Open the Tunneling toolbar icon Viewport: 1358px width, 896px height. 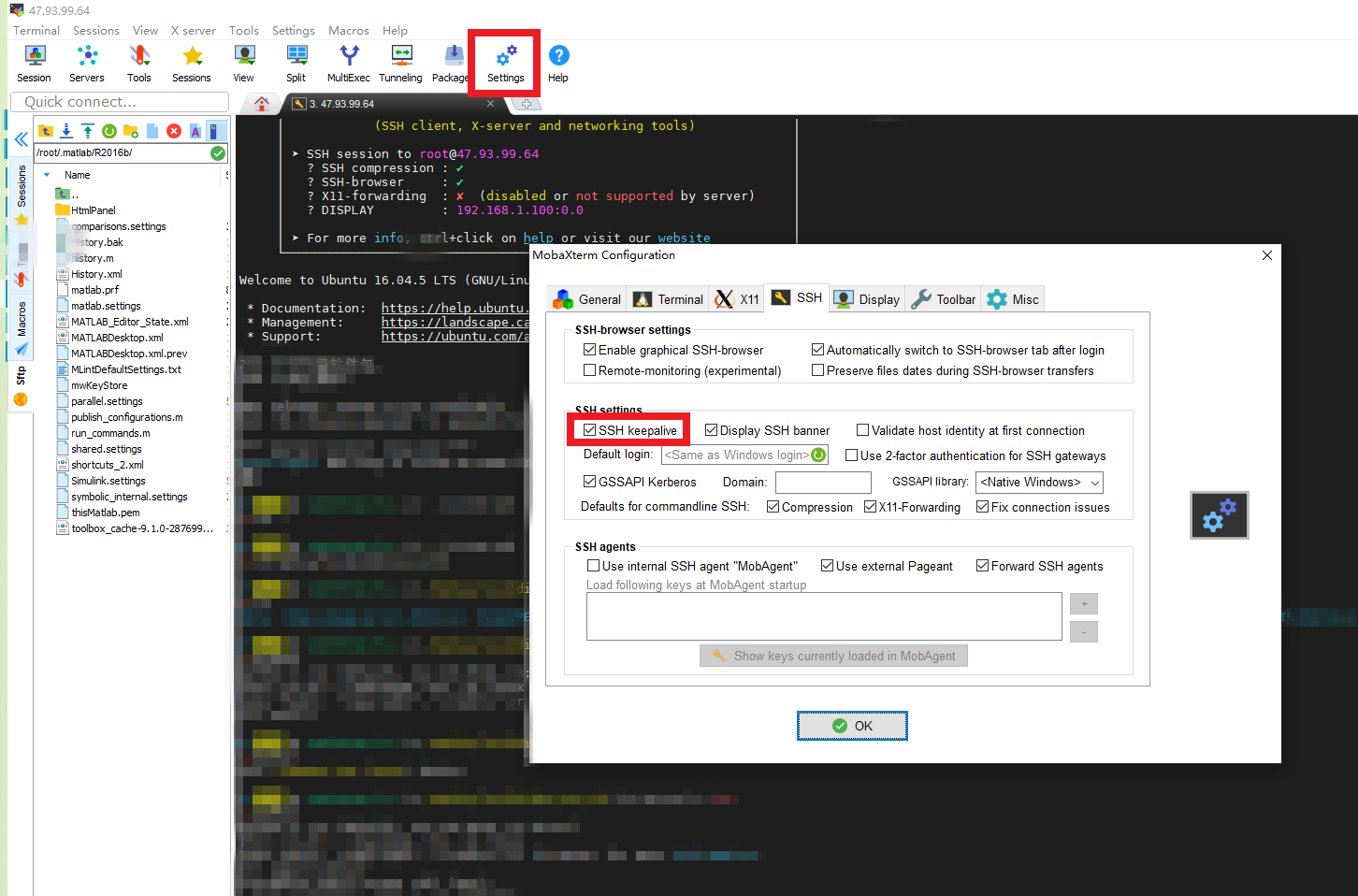(401, 64)
